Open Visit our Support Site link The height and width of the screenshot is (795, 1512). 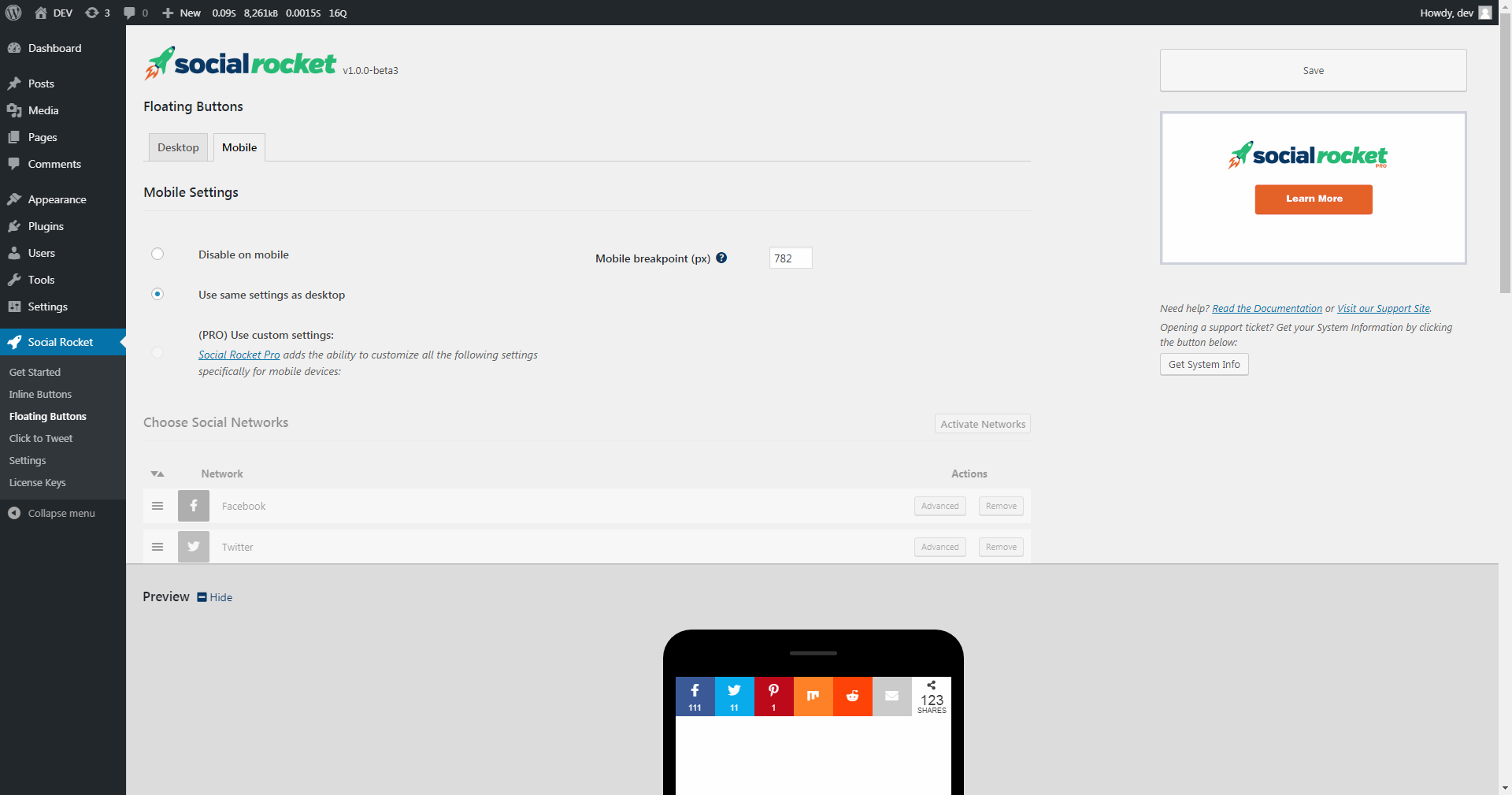coord(1384,309)
